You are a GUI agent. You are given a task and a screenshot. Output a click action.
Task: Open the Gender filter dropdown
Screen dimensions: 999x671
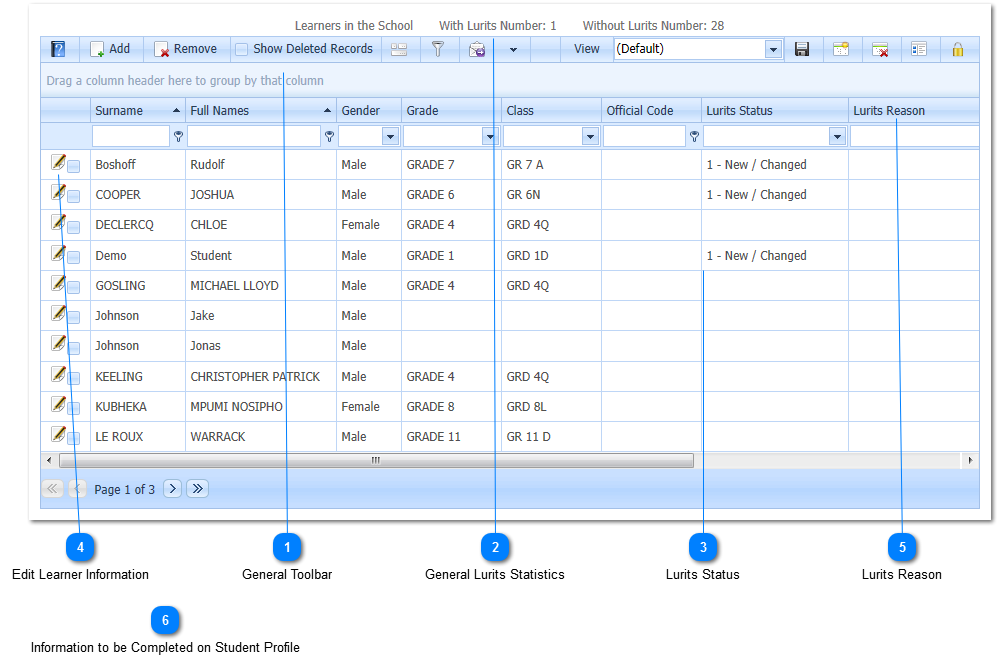(x=390, y=137)
